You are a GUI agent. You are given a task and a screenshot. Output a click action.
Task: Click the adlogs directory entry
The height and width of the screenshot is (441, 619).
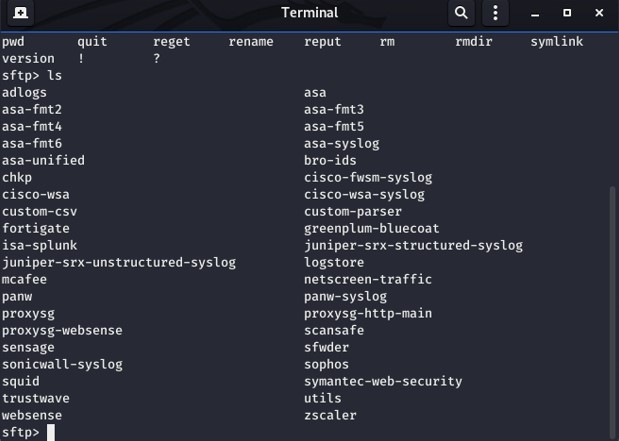pyautogui.click(x=24, y=93)
